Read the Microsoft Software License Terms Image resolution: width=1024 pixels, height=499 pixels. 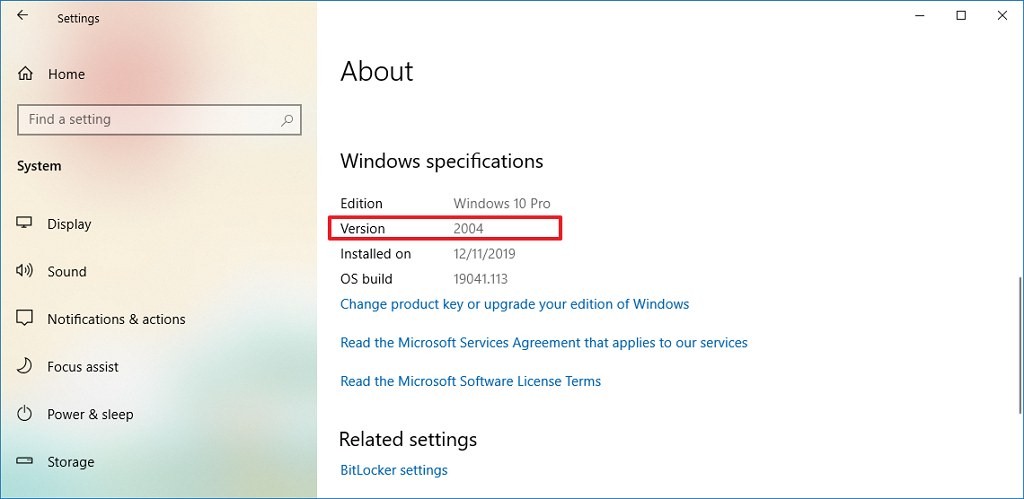pyautogui.click(x=470, y=381)
